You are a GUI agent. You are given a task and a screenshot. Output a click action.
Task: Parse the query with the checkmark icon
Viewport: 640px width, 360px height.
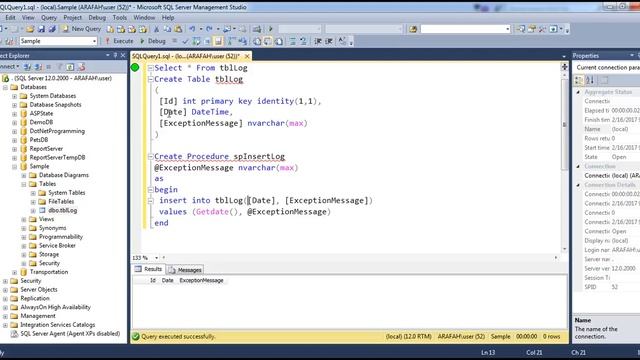[185, 41]
